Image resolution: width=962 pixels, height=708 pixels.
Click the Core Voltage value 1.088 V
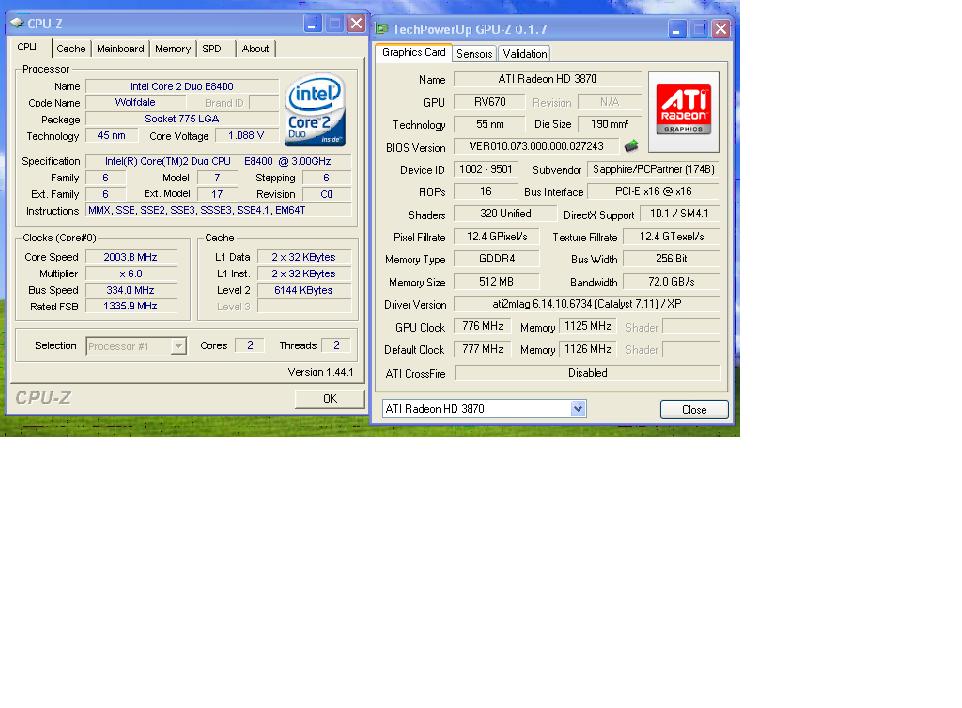(x=246, y=136)
